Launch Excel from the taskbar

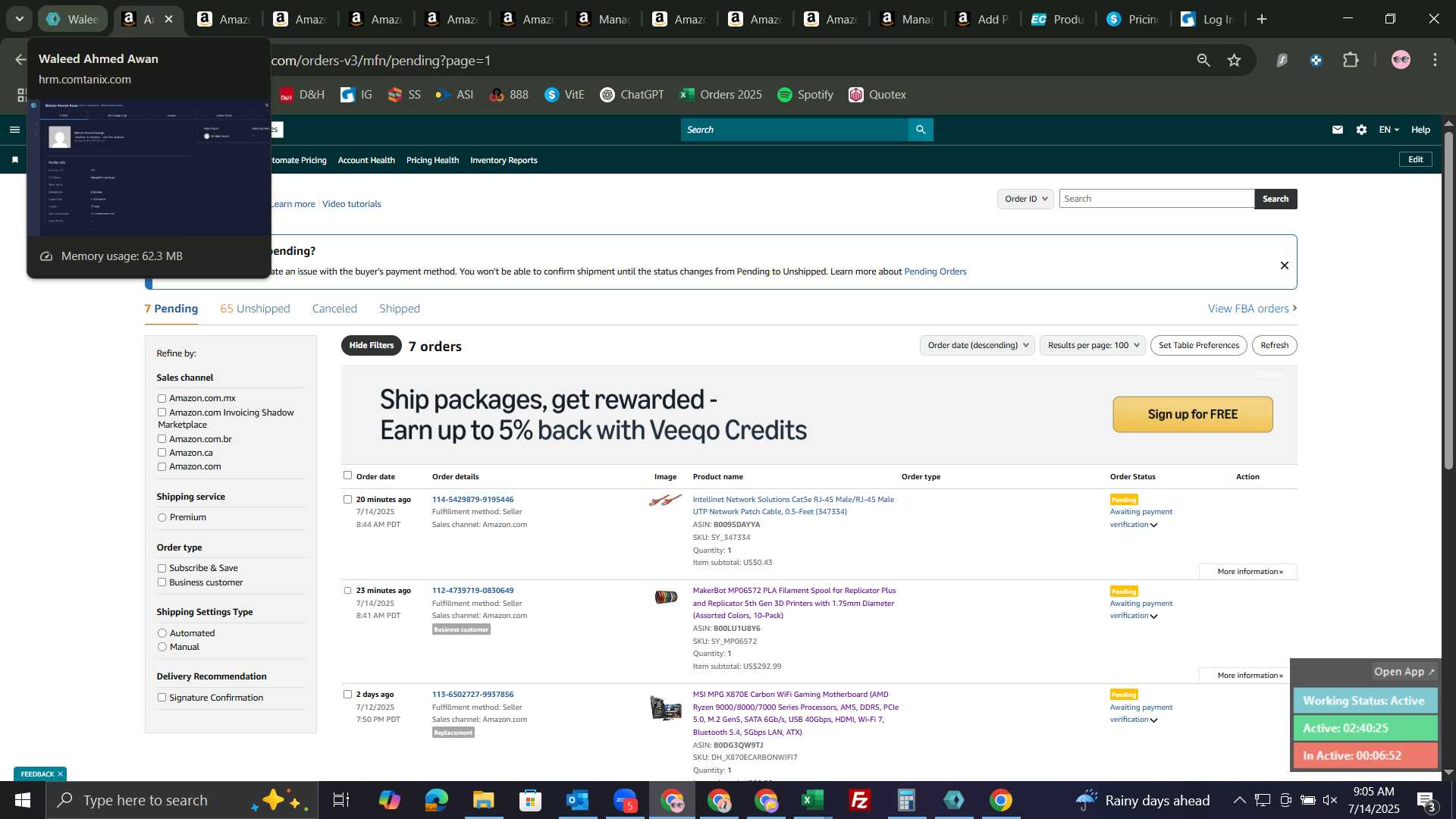813,800
